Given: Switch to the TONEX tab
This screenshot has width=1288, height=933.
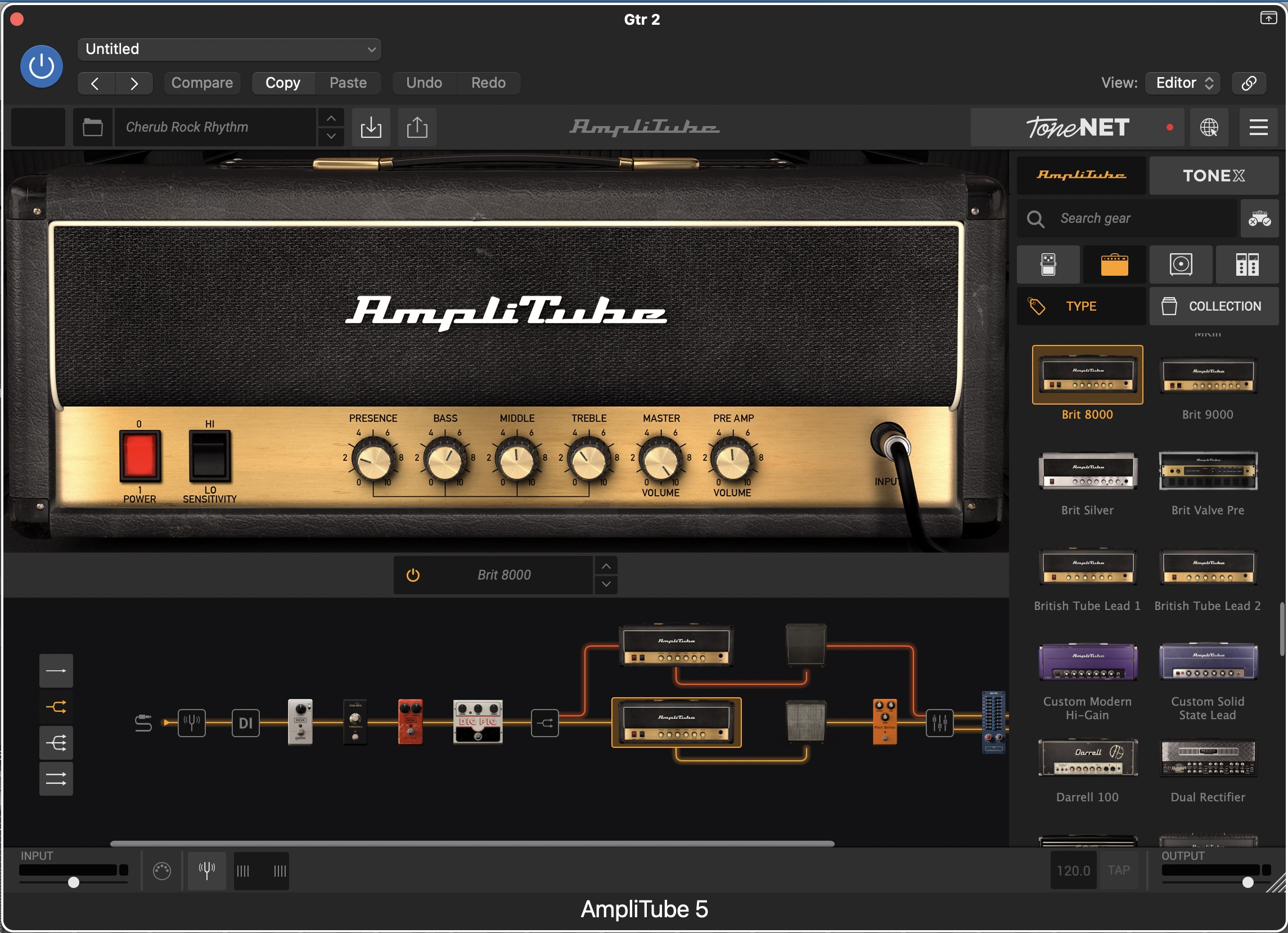Looking at the screenshot, I should [x=1213, y=176].
